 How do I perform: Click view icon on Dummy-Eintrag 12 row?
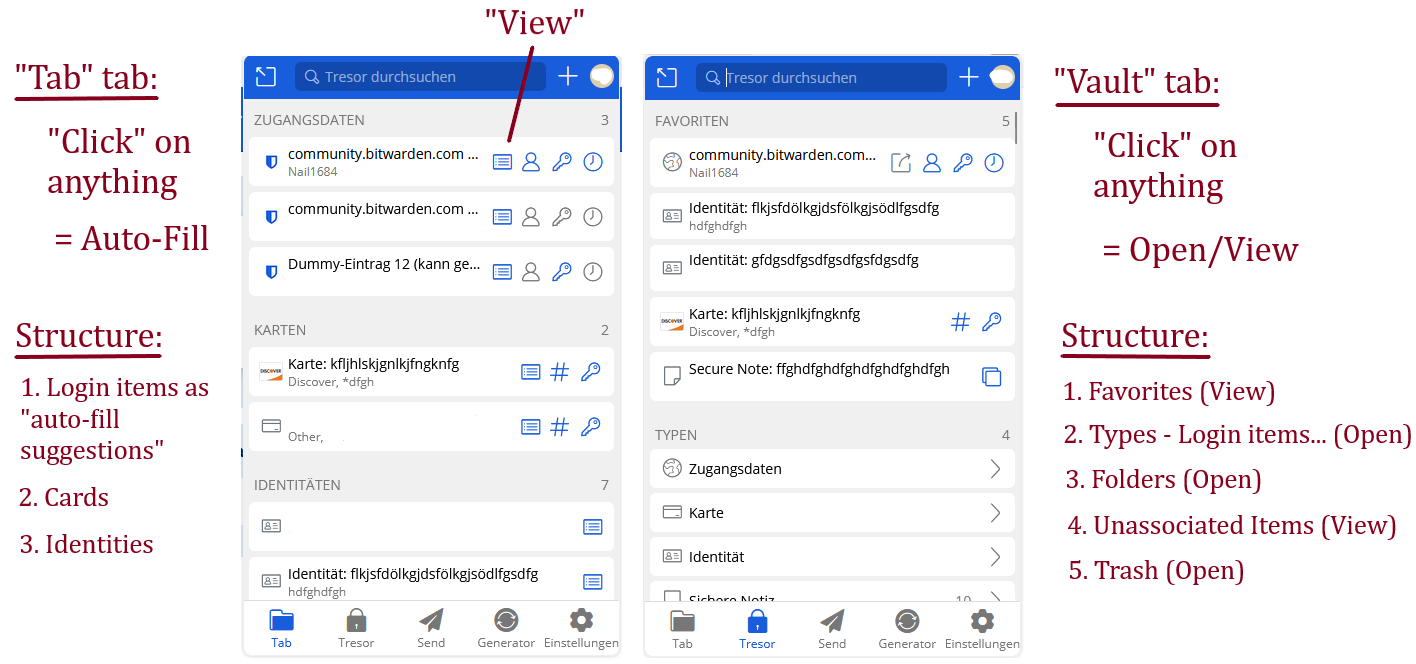[502, 271]
